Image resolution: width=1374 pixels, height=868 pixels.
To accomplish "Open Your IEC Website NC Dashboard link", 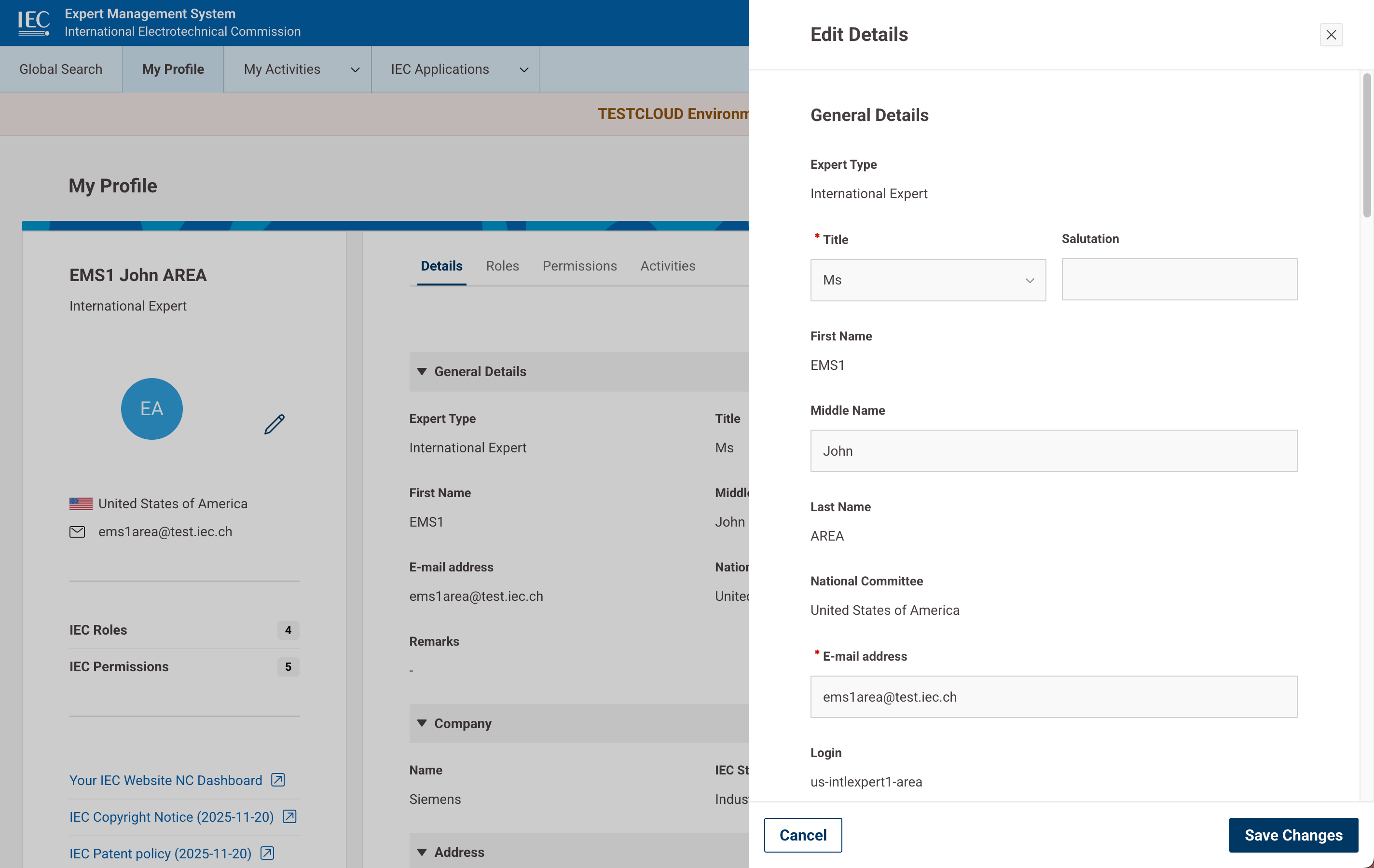I will pyautogui.click(x=165, y=780).
